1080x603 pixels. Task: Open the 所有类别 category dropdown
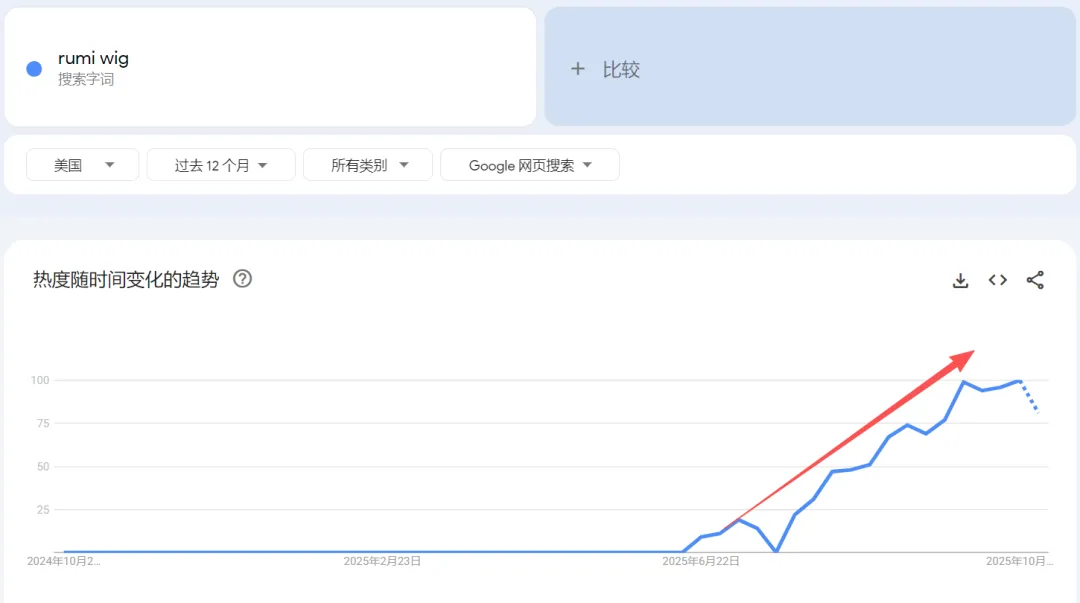pos(367,164)
